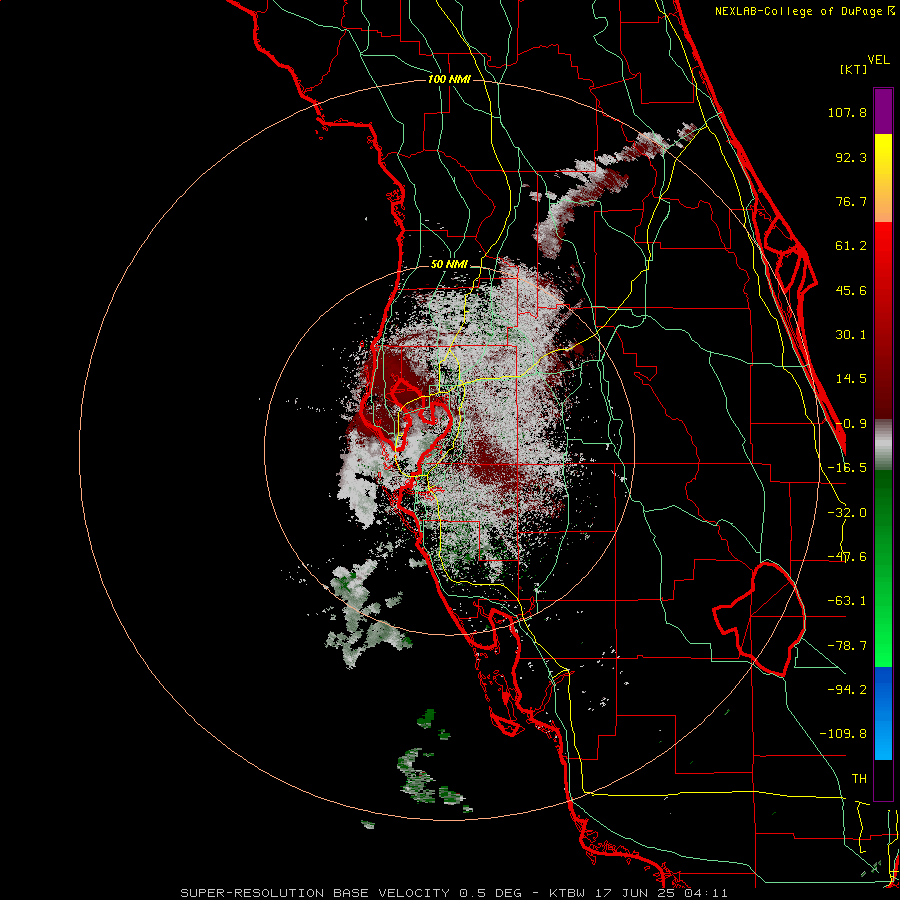Viewport: 900px width, 900px height.
Task: Click the -78.7 value on the velocity scale
Action: point(847,646)
